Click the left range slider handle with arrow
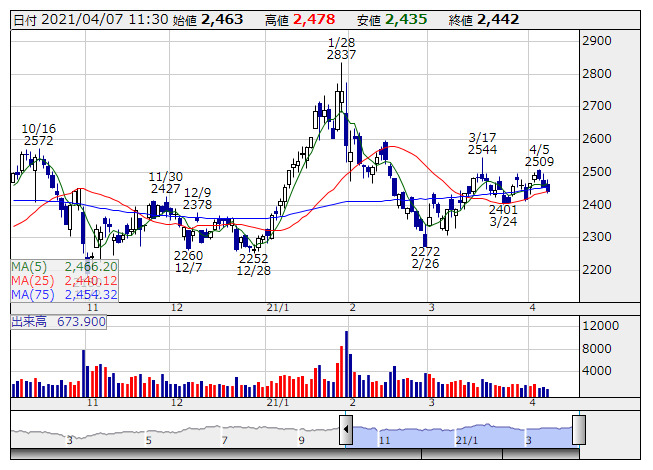 pos(346,430)
